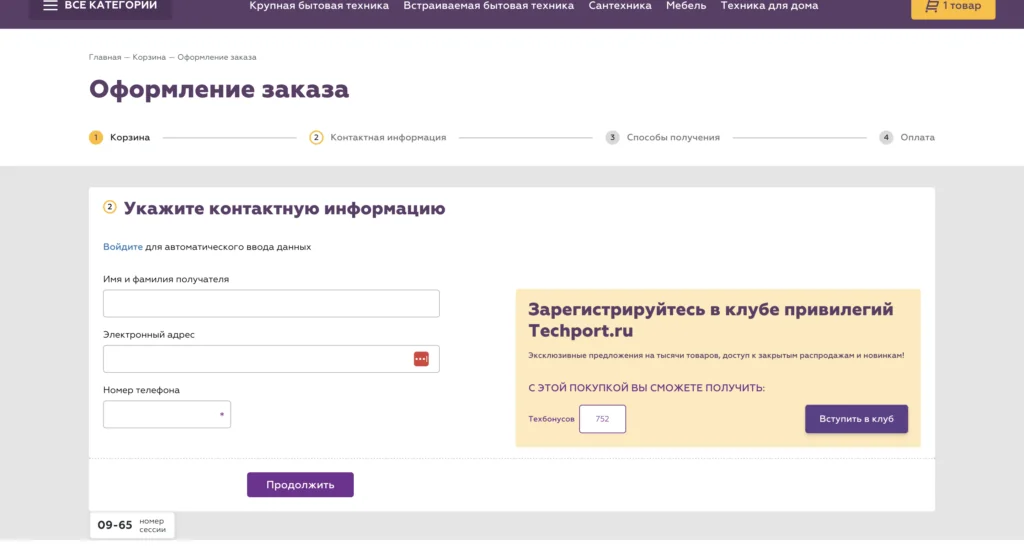Focus the Имя и фамилия получателя field
This screenshot has width=1024, height=553.
tap(271, 304)
